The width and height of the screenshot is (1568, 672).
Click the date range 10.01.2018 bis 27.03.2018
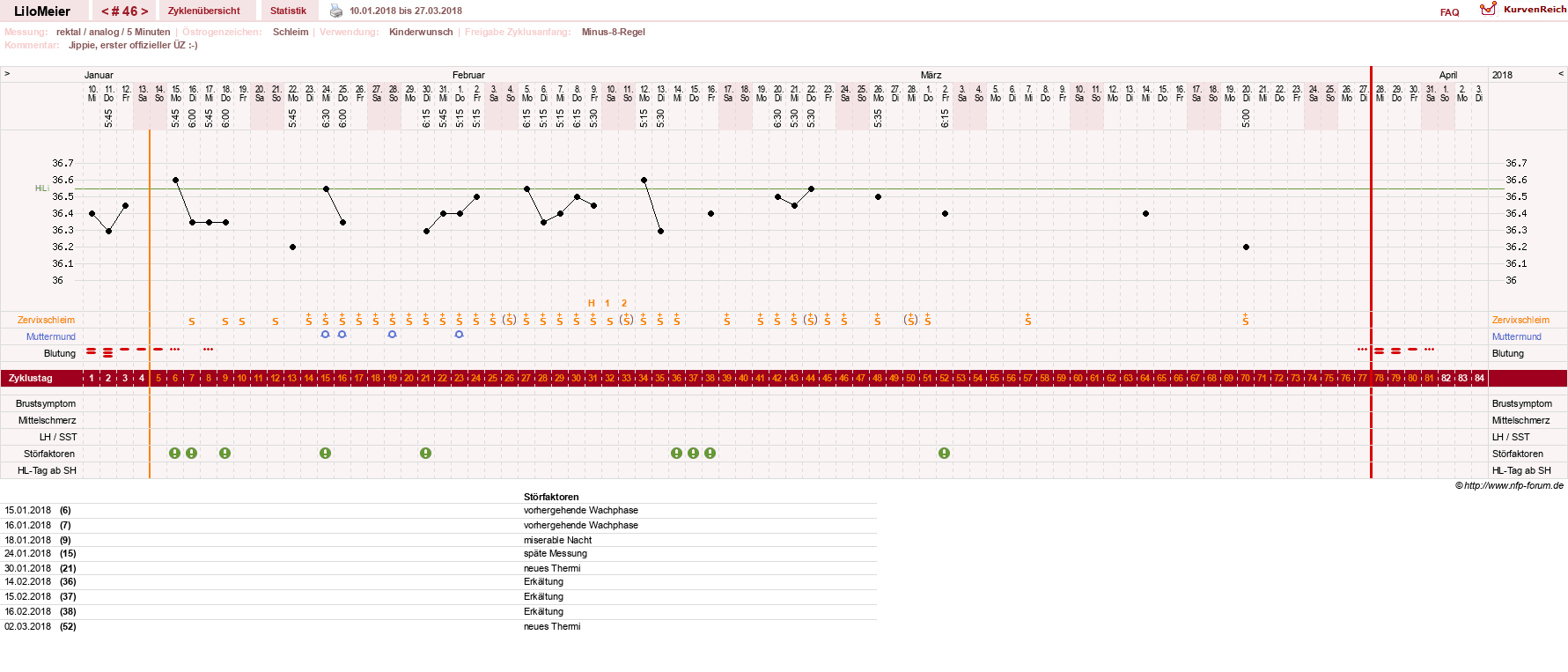click(406, 11)
